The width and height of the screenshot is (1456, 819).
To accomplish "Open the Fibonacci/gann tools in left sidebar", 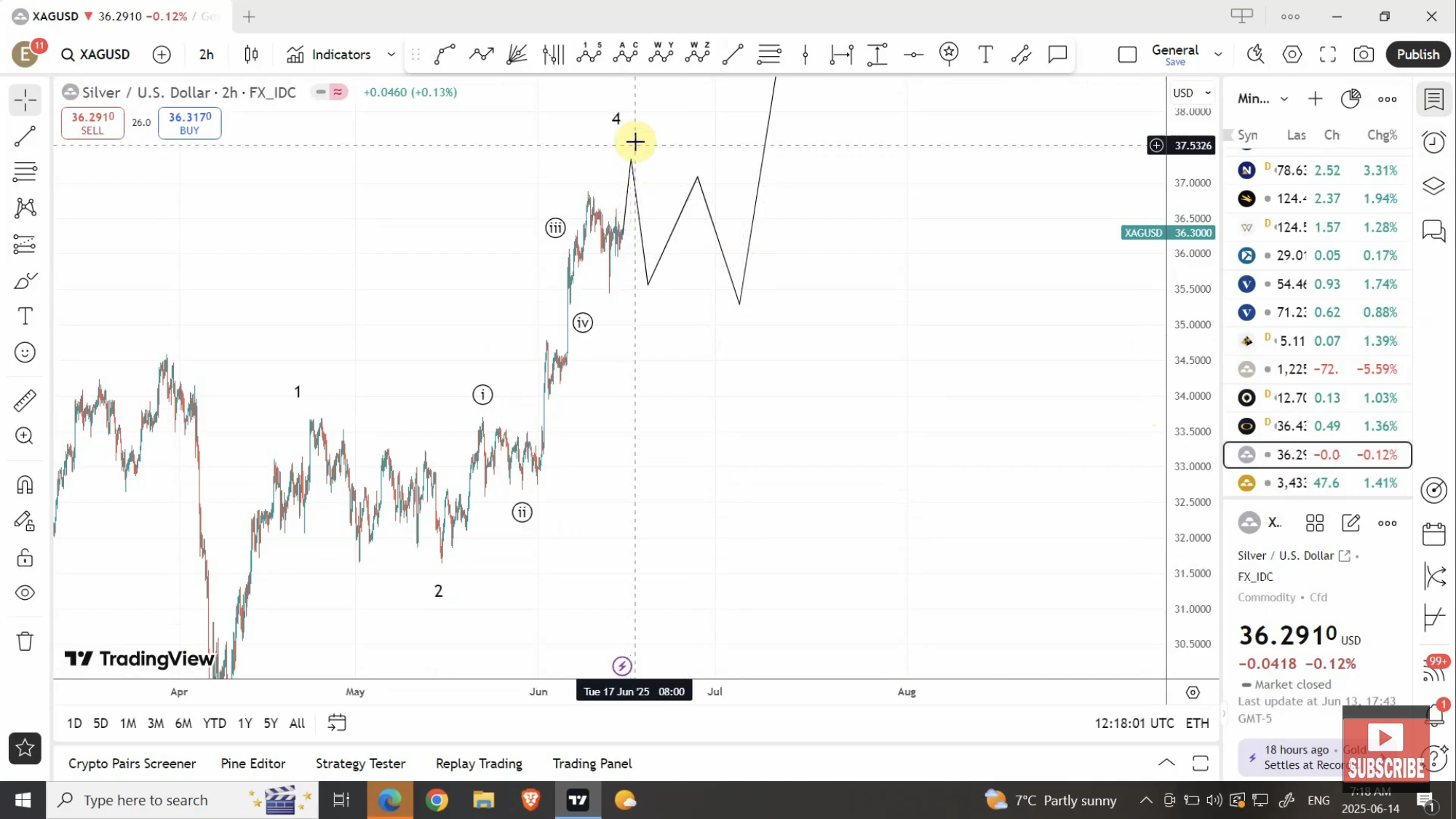I will [25, 172].
